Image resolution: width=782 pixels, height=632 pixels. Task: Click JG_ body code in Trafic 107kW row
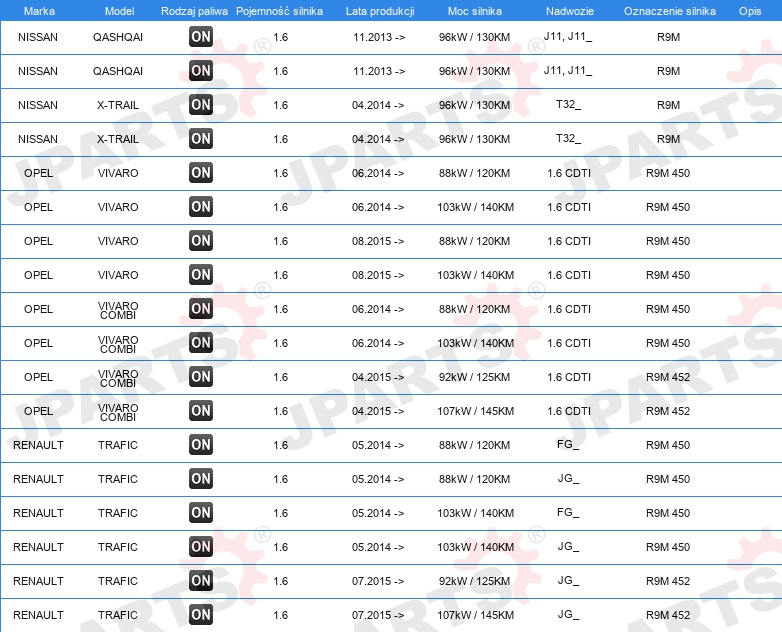click(568, 614)
